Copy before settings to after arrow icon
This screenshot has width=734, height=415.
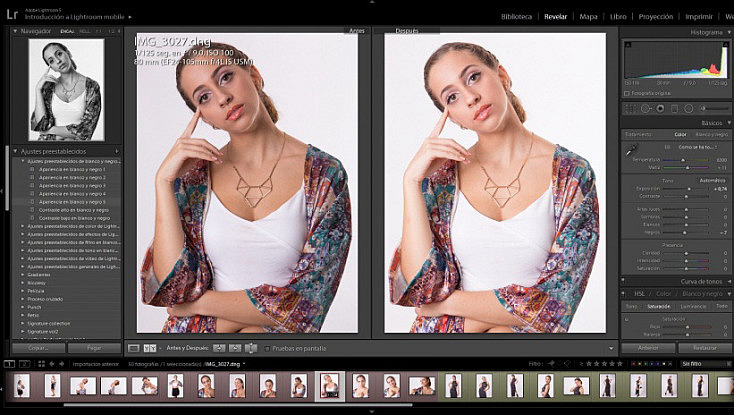pos(219,348)
